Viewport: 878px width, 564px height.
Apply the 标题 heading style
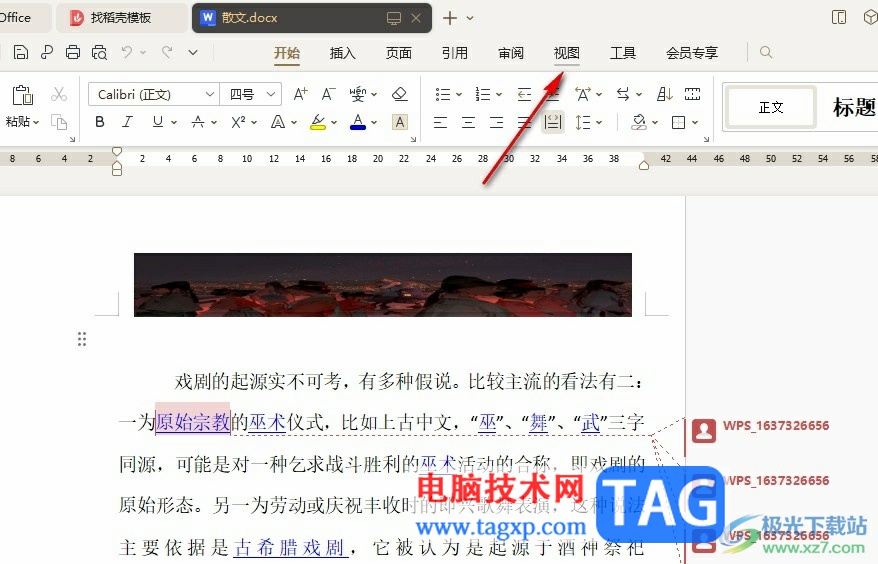click(x=852, y=107)
